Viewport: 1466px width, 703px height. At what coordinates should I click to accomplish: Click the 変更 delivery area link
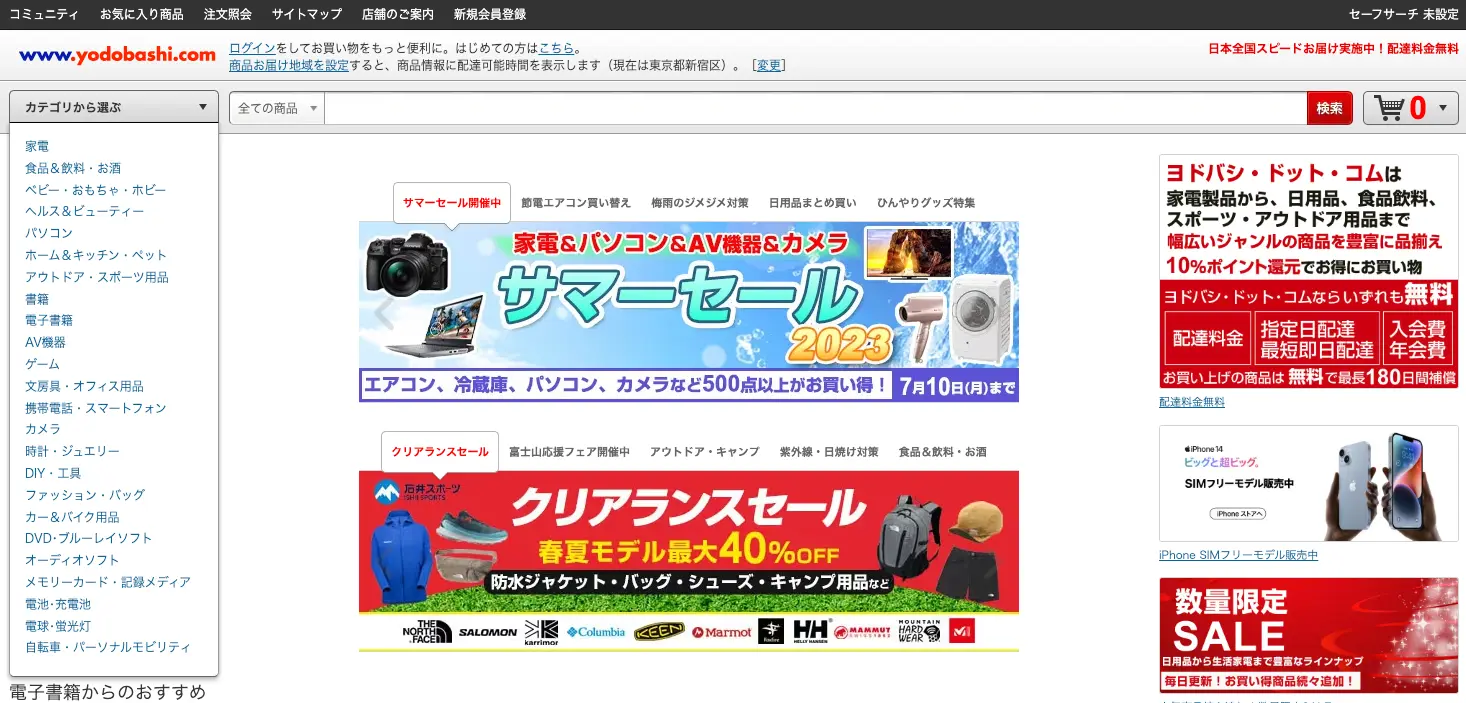(x=769, y=65)
